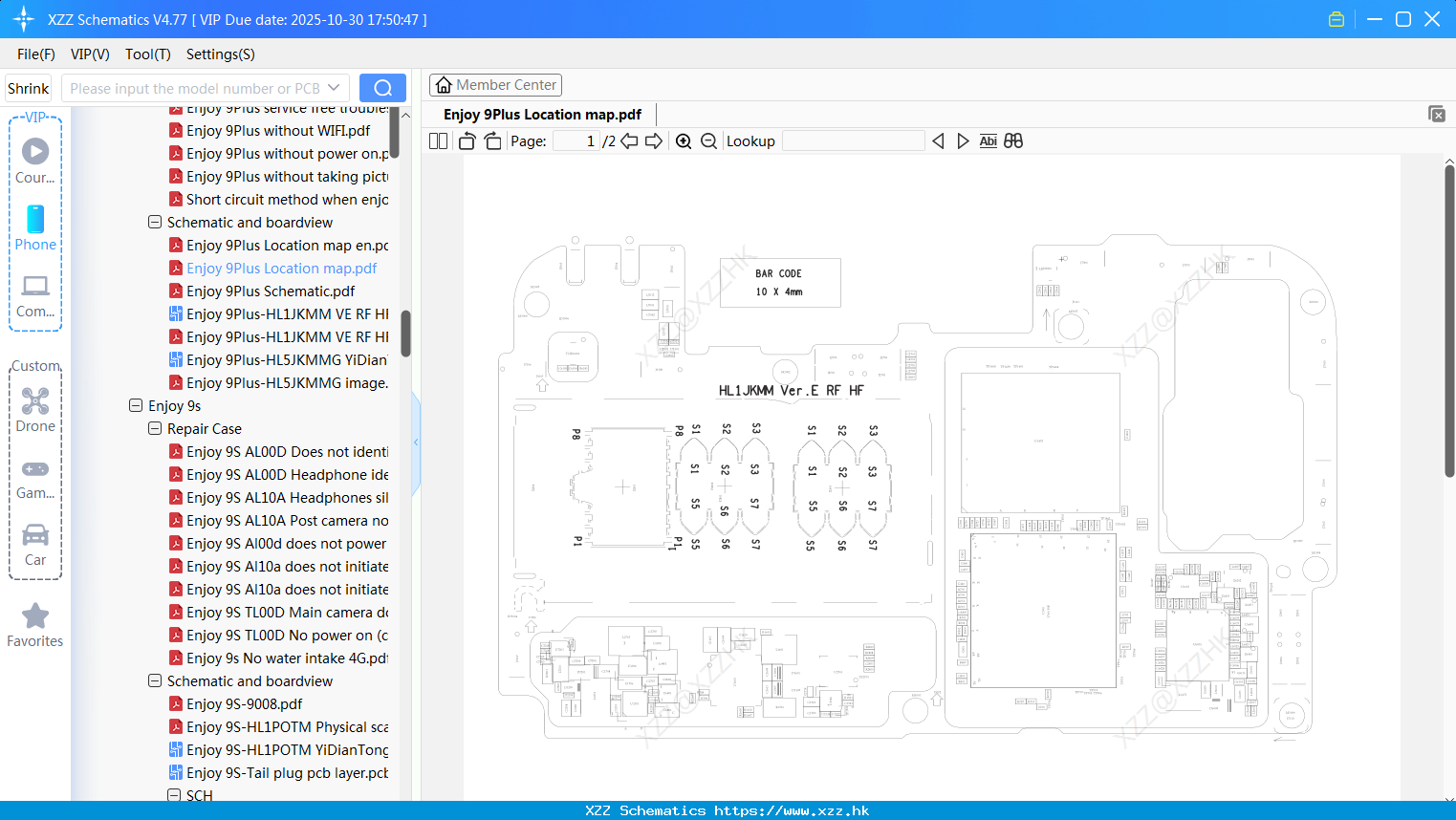1456x820 pixels.
Task: Open Enjoy 9Plus Schematic.pdf
Action: pyautogui.click(x=271, y=291)
